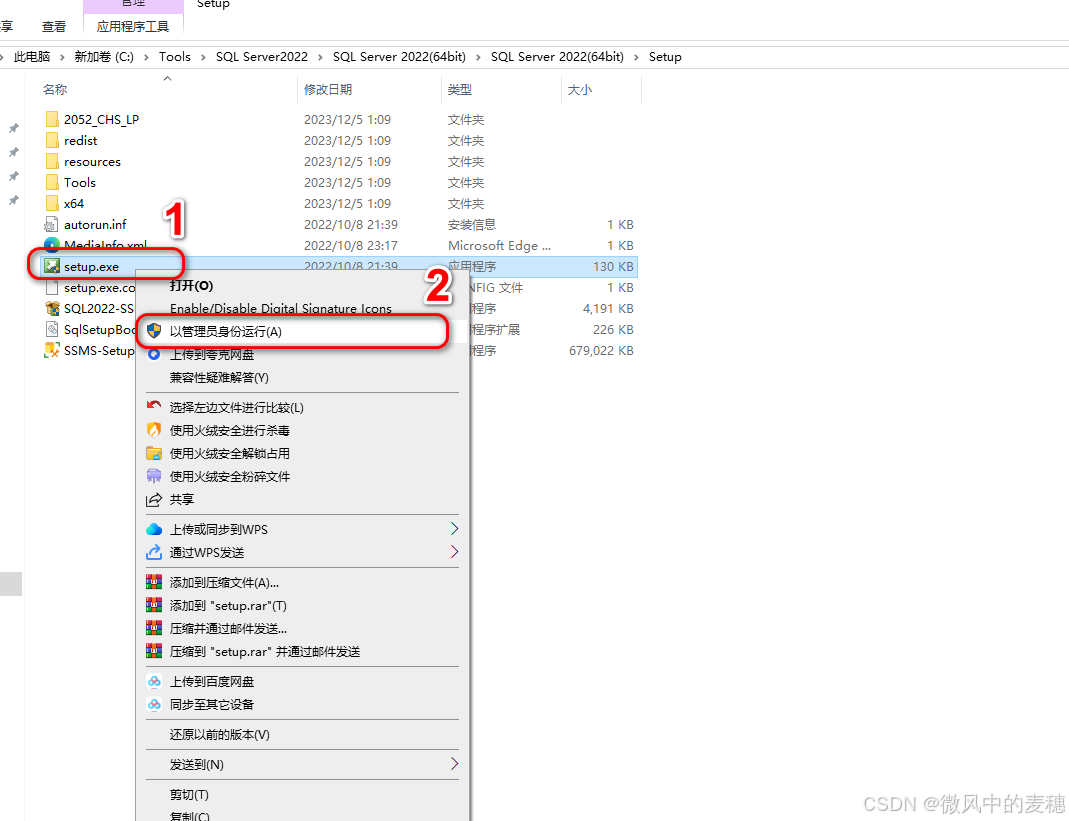The image size is (1069, 821).
Task: Select 还原以前的版本(V)
Action: 220,735
